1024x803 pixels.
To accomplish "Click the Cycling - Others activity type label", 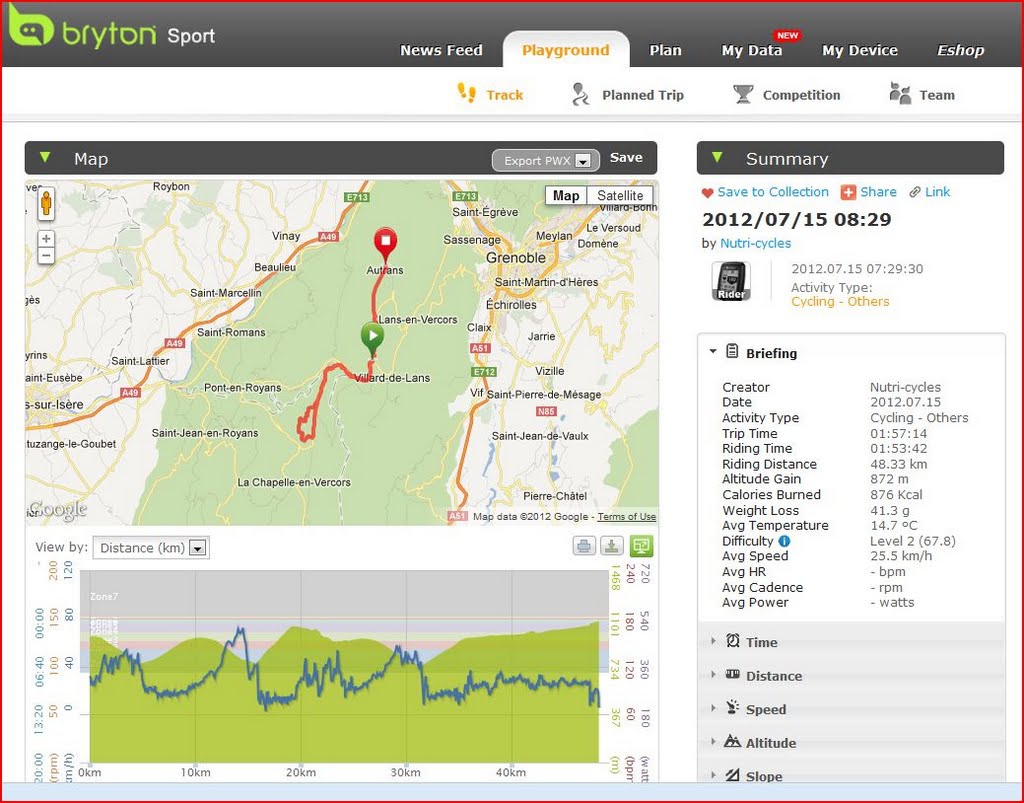I will [840, 302].
